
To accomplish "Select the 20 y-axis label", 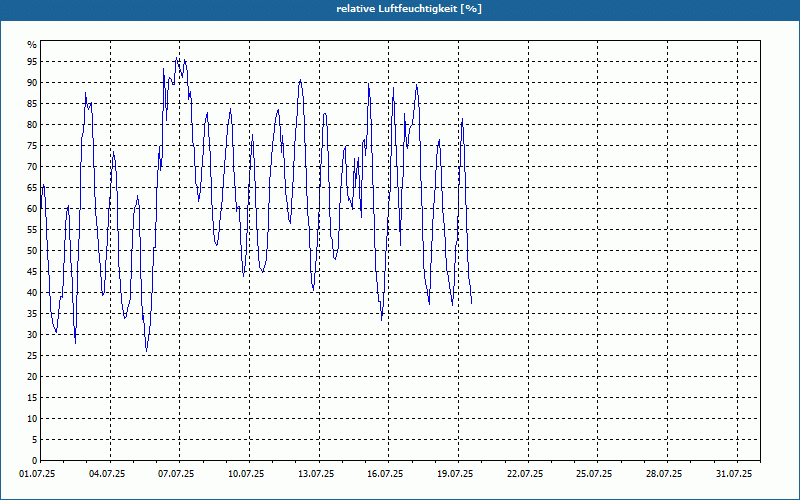I will (x=32, y=377).
